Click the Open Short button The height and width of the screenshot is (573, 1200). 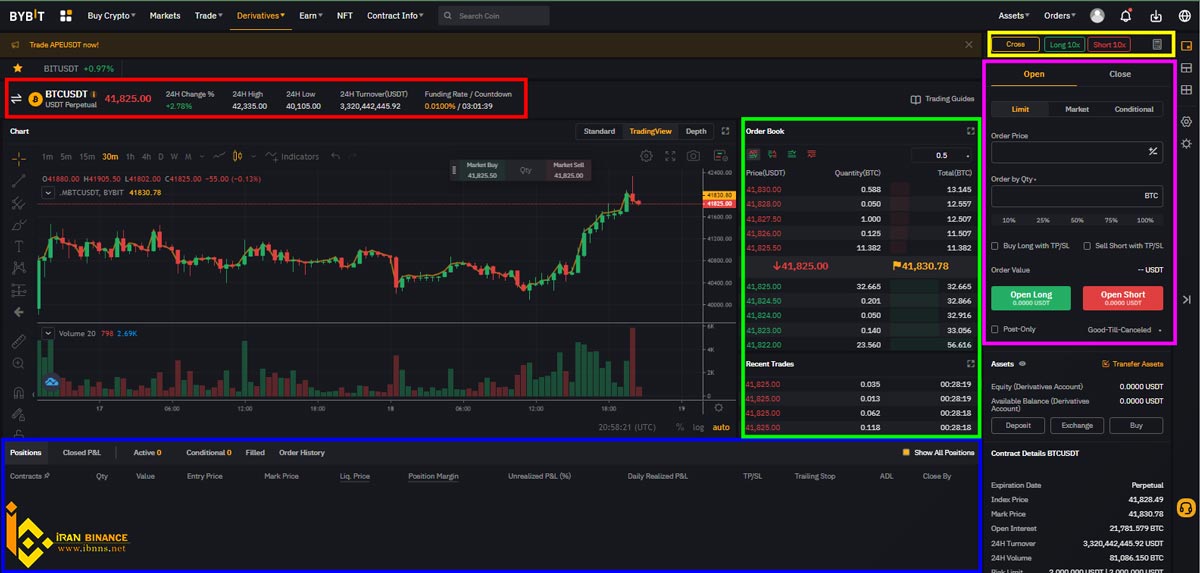point(1123,298)
